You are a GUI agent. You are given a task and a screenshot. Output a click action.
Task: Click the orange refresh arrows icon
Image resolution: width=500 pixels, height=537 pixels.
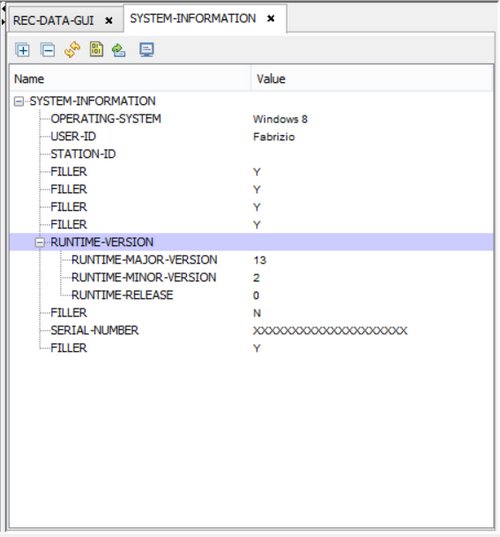click(x=72, y=50)
